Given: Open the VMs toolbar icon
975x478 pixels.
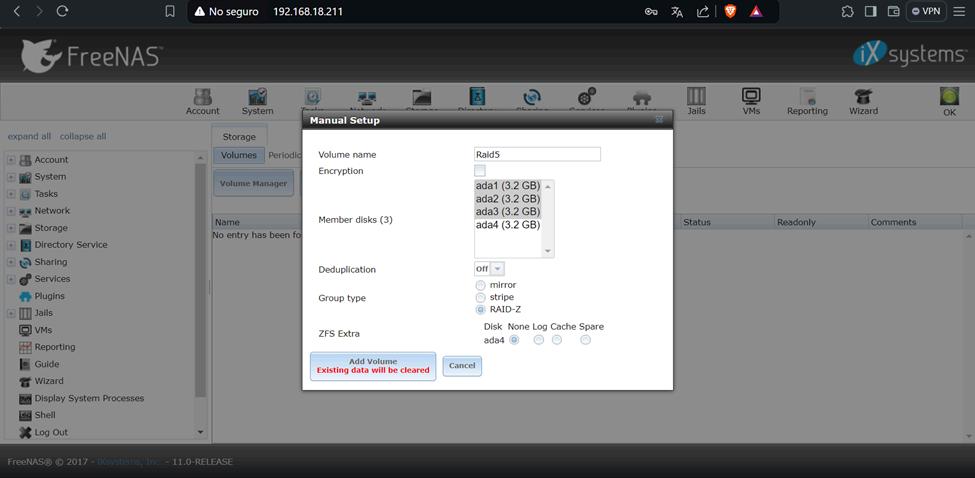Looking at the screenshot, I should coord(751,101).
